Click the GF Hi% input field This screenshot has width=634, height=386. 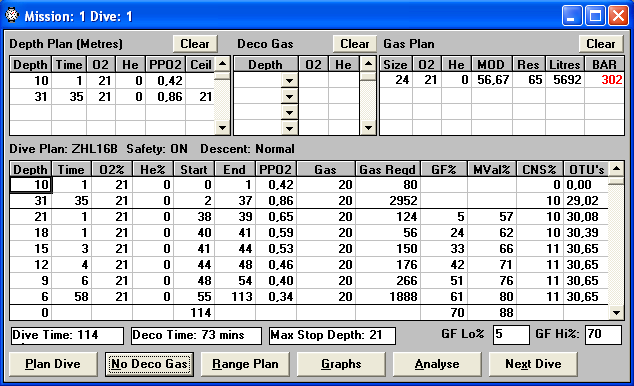(x=603, y=335)
